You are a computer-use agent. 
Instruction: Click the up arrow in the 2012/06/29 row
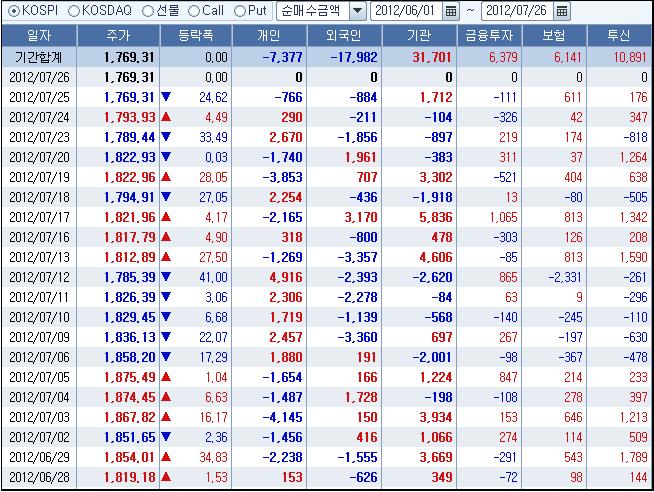pyautogui.click(x=166, y=457)
